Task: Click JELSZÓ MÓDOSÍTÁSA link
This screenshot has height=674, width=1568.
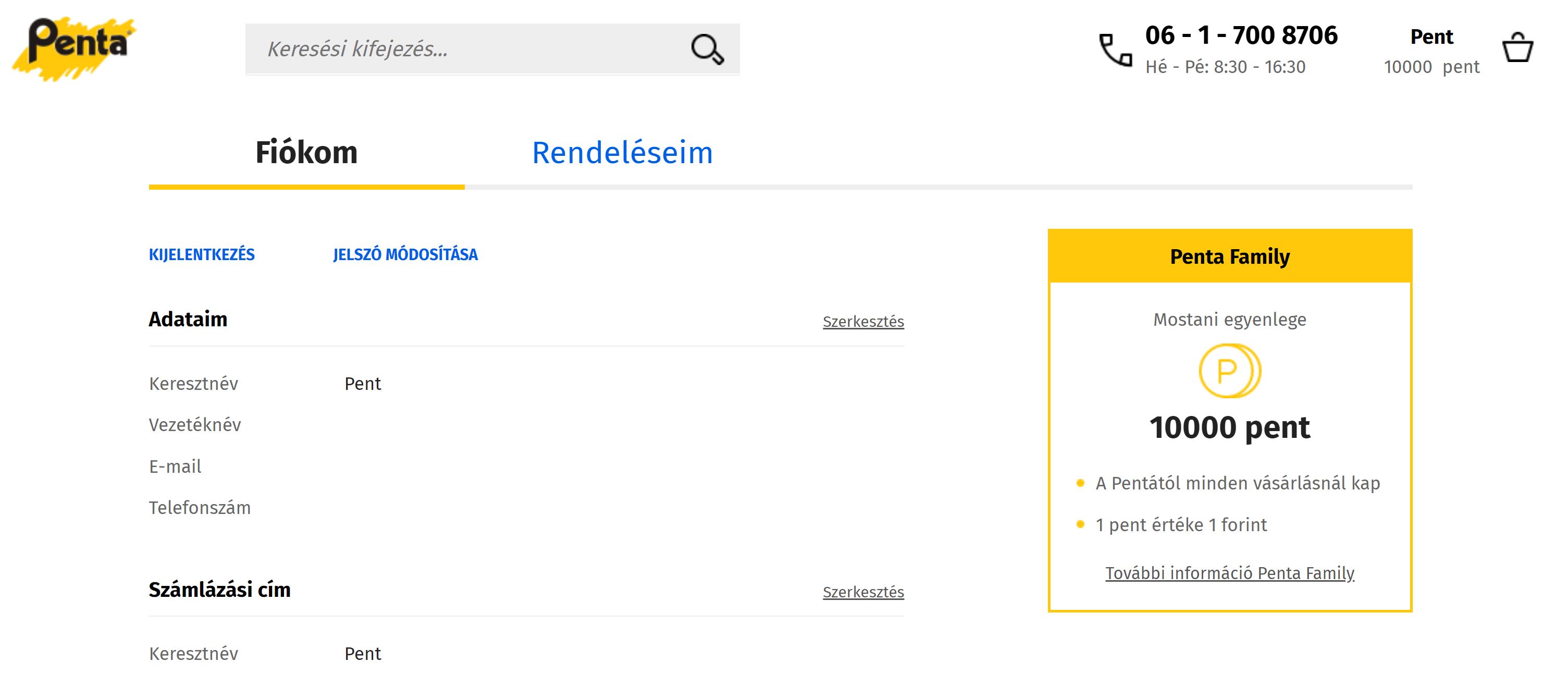Action: point(405,254)
